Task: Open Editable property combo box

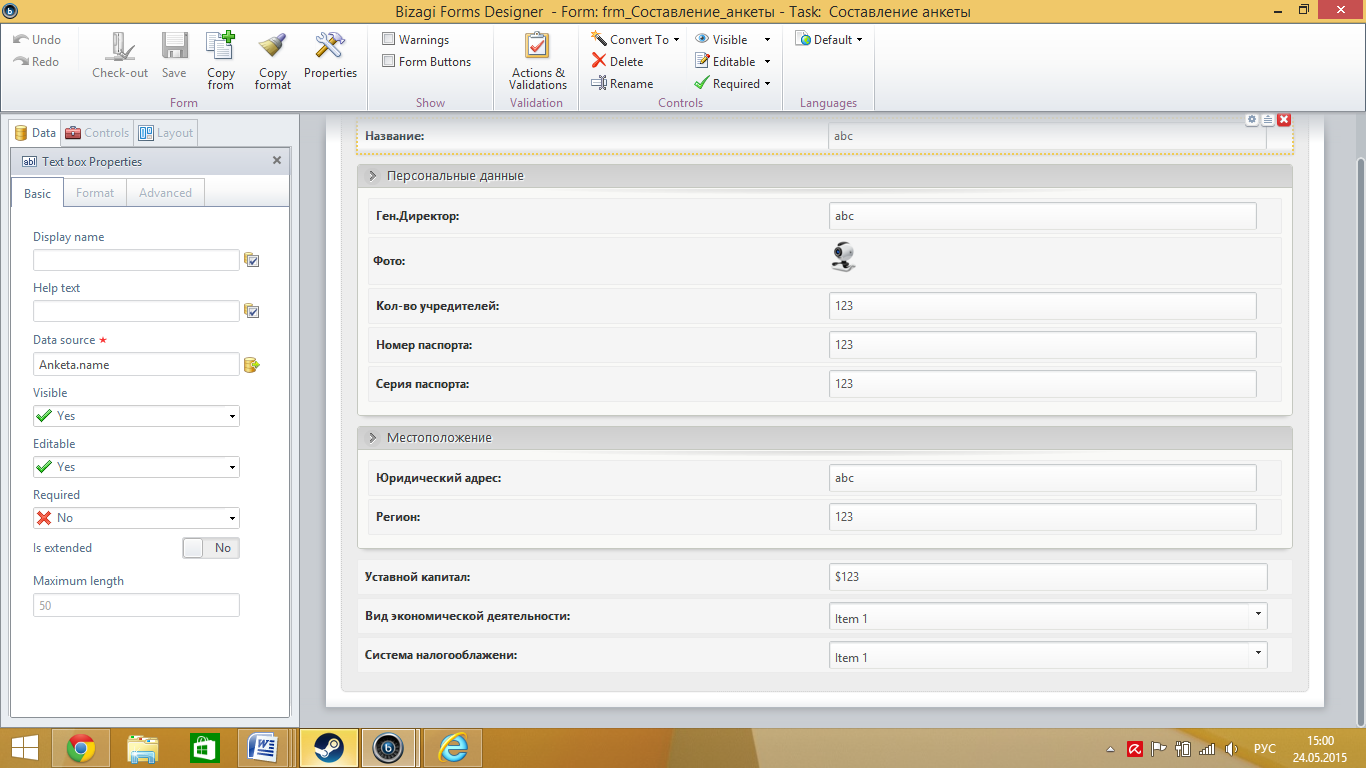Action: pyautogui.click(x=136, y=467)
